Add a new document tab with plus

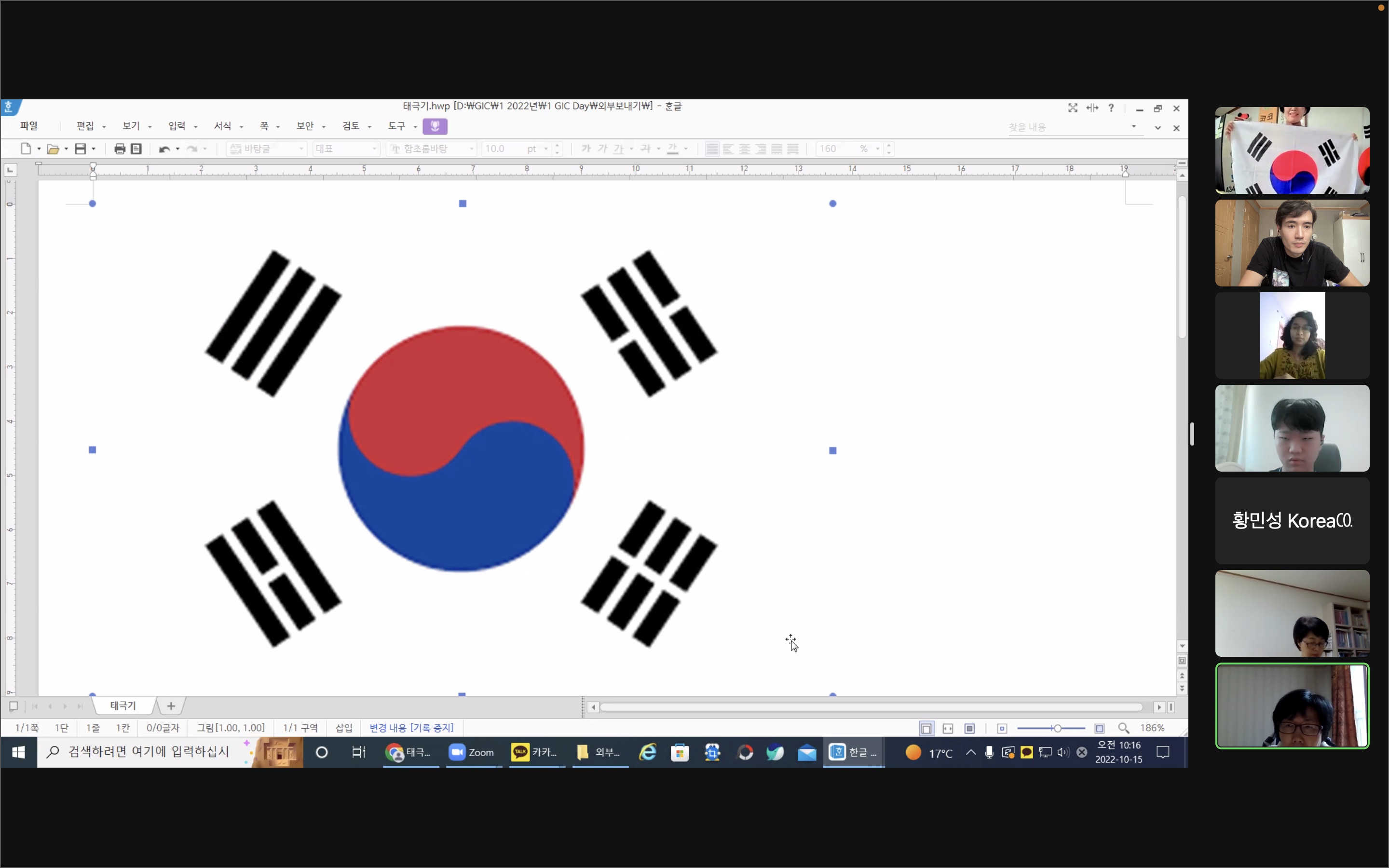coord(170,705)
